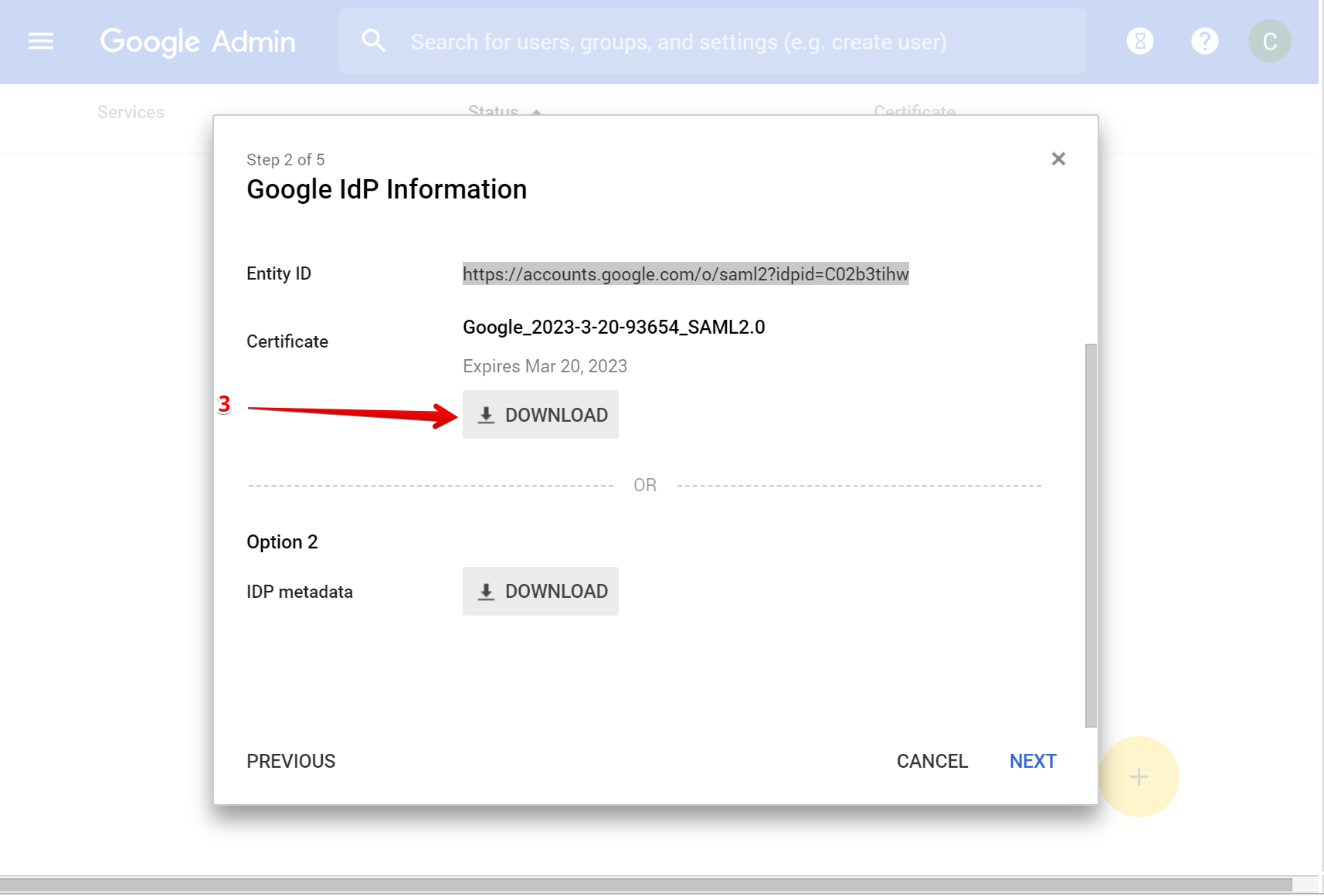Open the Help question mark icon
Viewport: 1324px width, 896px height.
pyautogui.click(x=1204, y=41)
